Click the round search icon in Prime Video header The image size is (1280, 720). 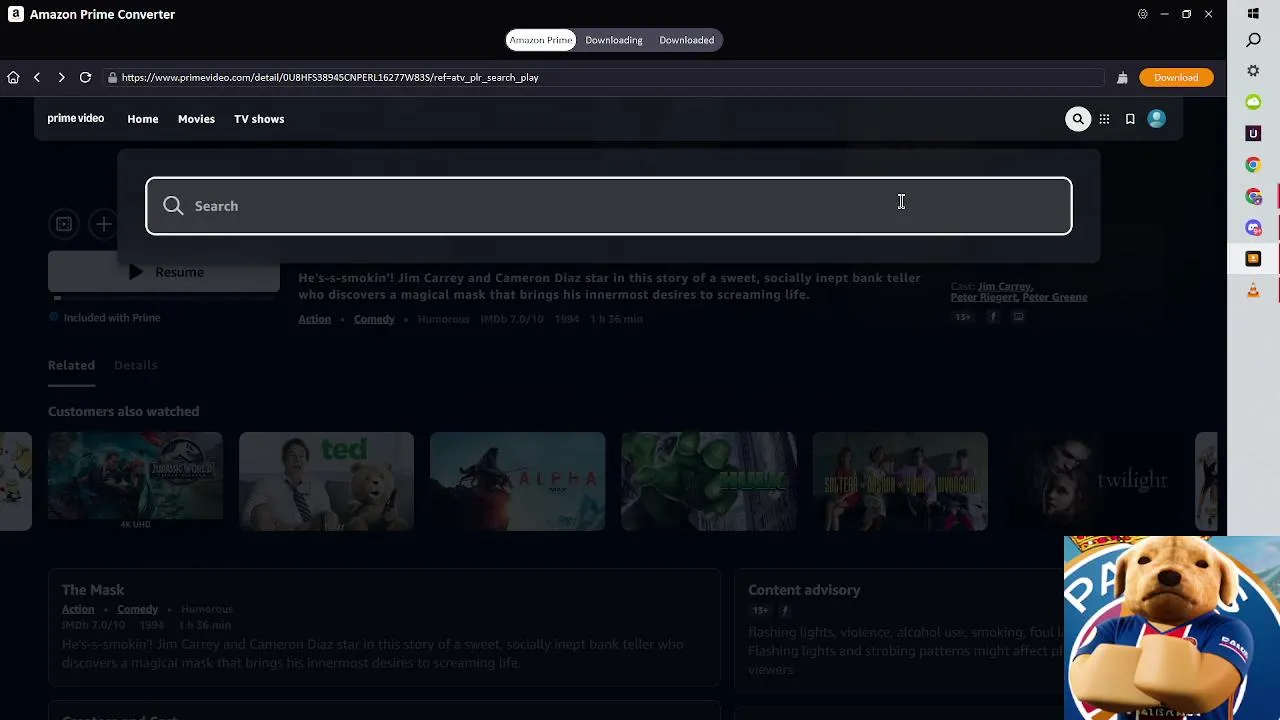click(1078, 119)
